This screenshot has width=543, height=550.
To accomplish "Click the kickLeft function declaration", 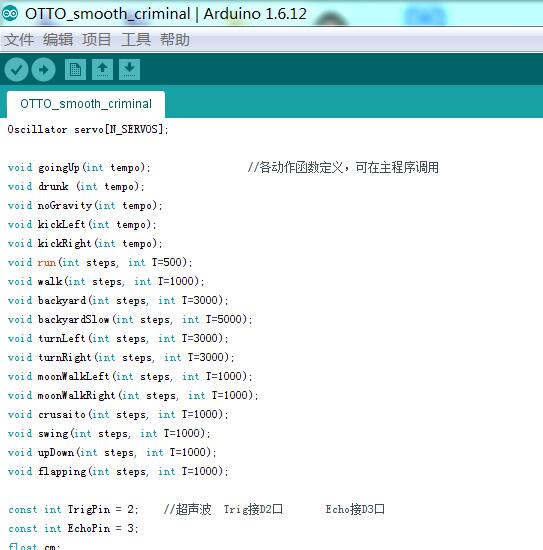I will (82, 224).
